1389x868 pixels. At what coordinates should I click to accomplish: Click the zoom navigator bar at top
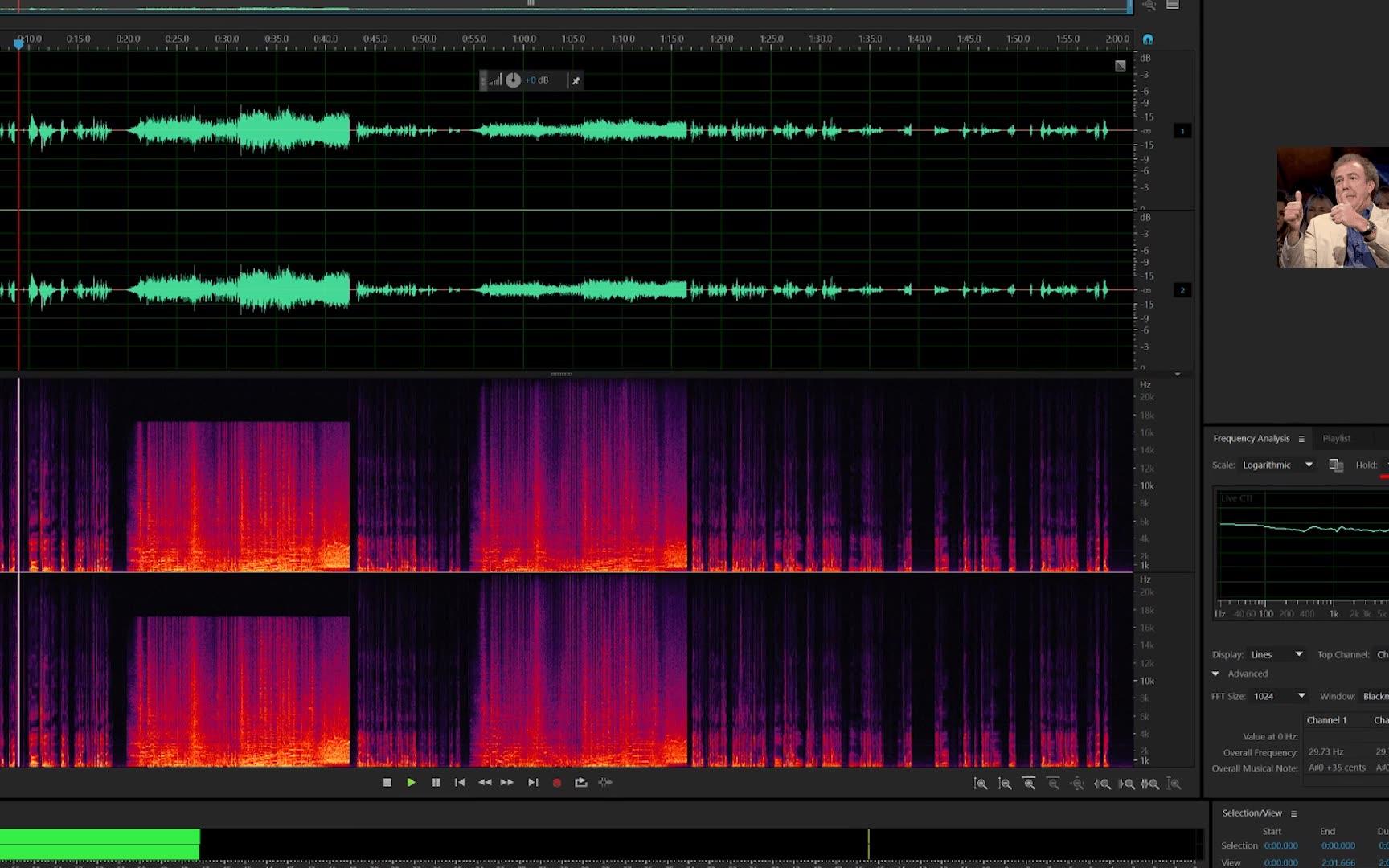(566, 6)
